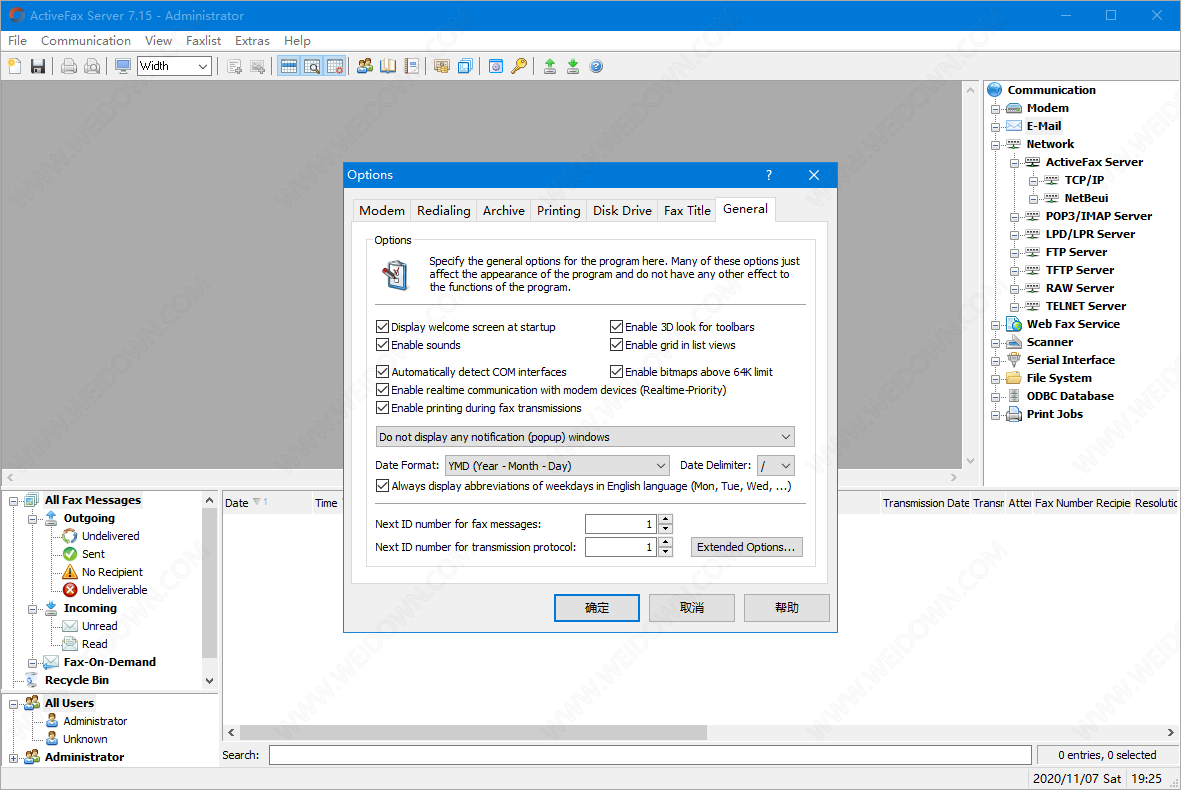Select the Recycle Bin item
Screen dimensions: 1181x790
(76, 680)
